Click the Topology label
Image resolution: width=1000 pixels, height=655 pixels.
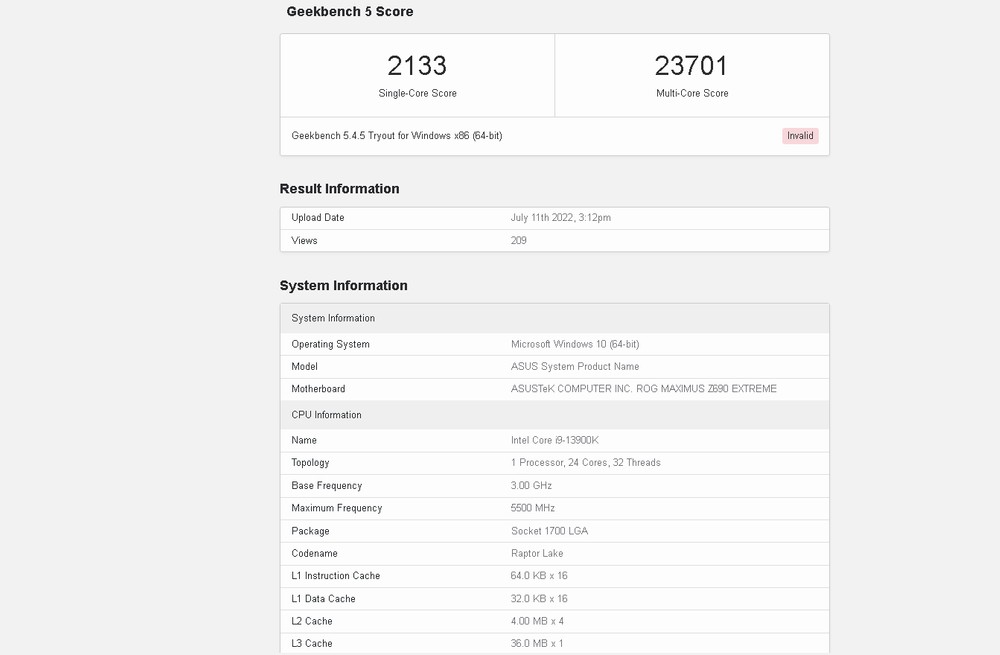[x=310, y=463]
